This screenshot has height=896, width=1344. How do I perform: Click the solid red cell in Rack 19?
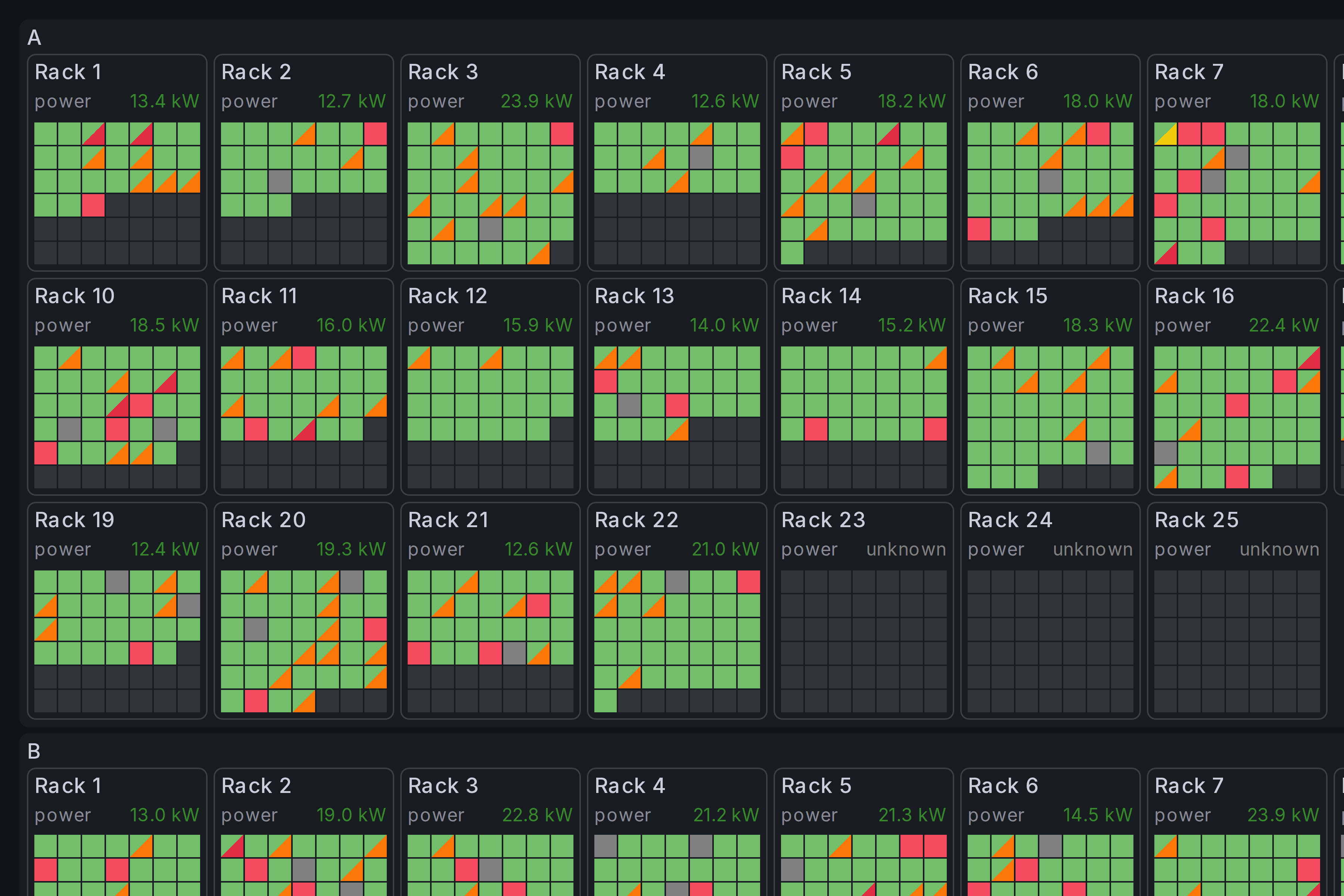[x=141, y=653]
